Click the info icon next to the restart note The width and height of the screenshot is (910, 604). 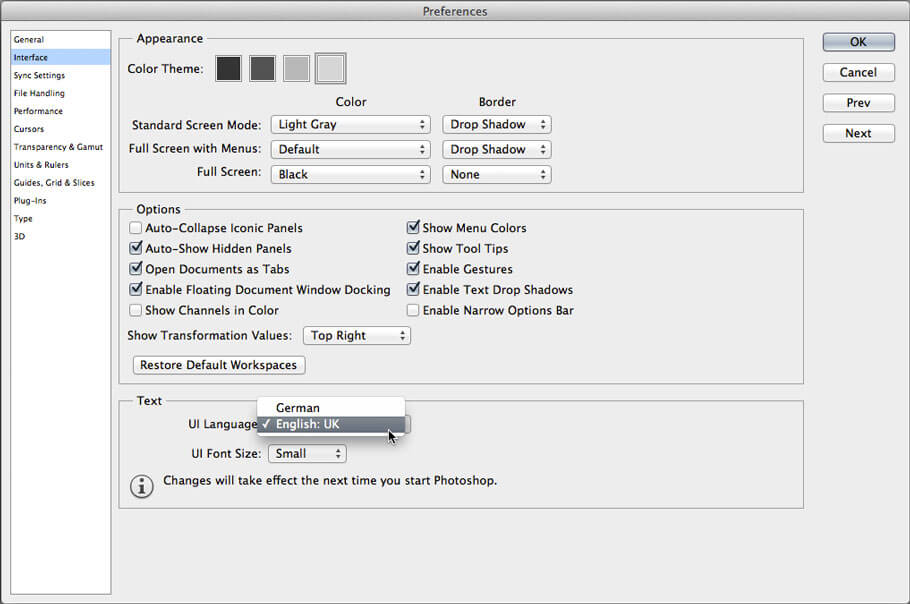click(141, 487)
